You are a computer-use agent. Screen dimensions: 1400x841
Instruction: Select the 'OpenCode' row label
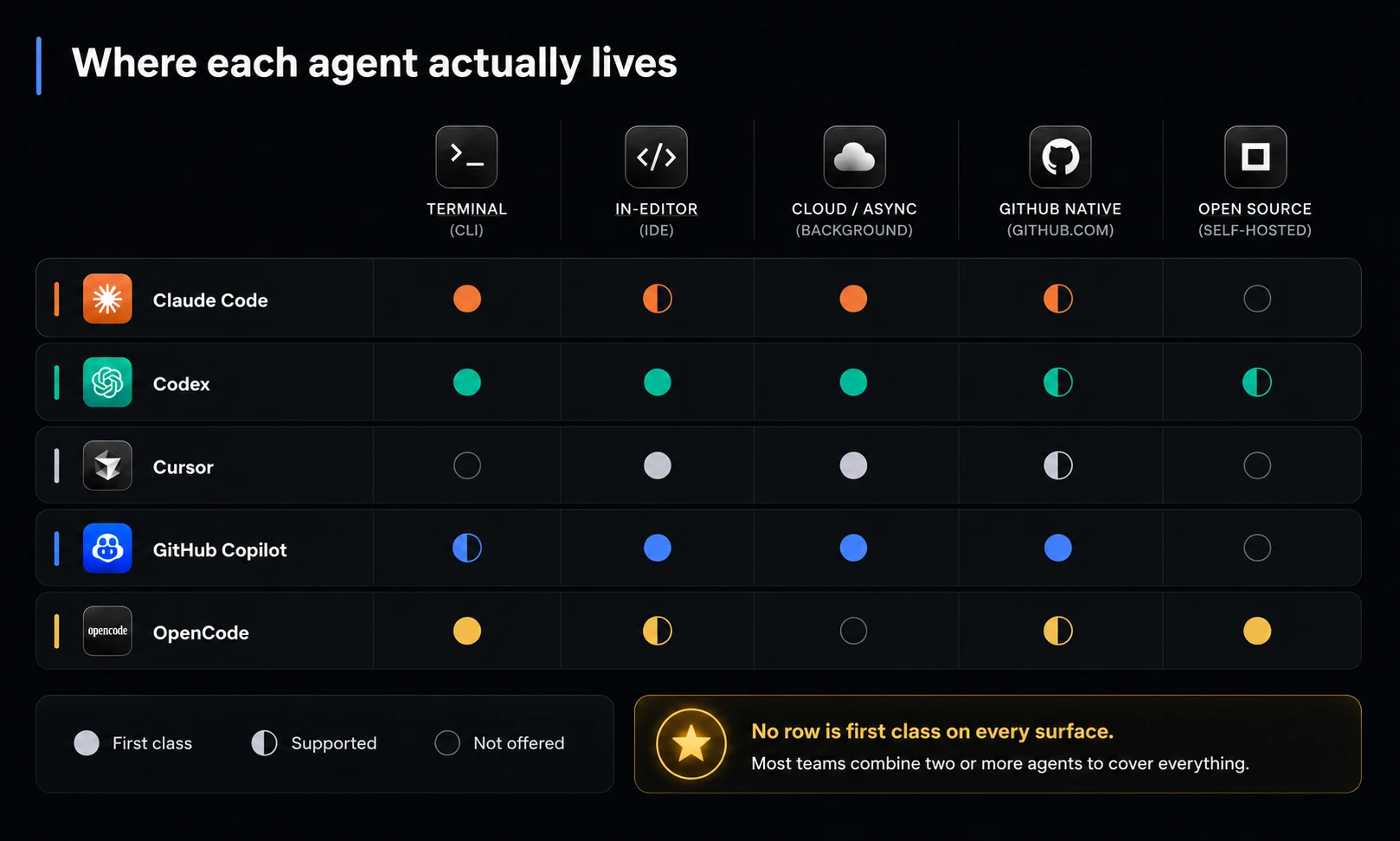201,633
